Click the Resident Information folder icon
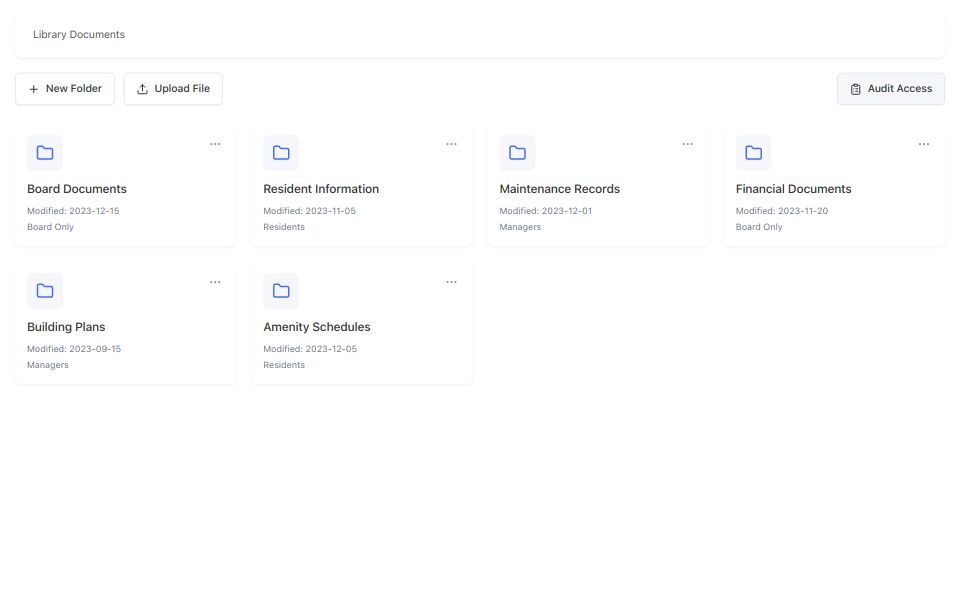960x600 pixels. (x=281, y=153)
